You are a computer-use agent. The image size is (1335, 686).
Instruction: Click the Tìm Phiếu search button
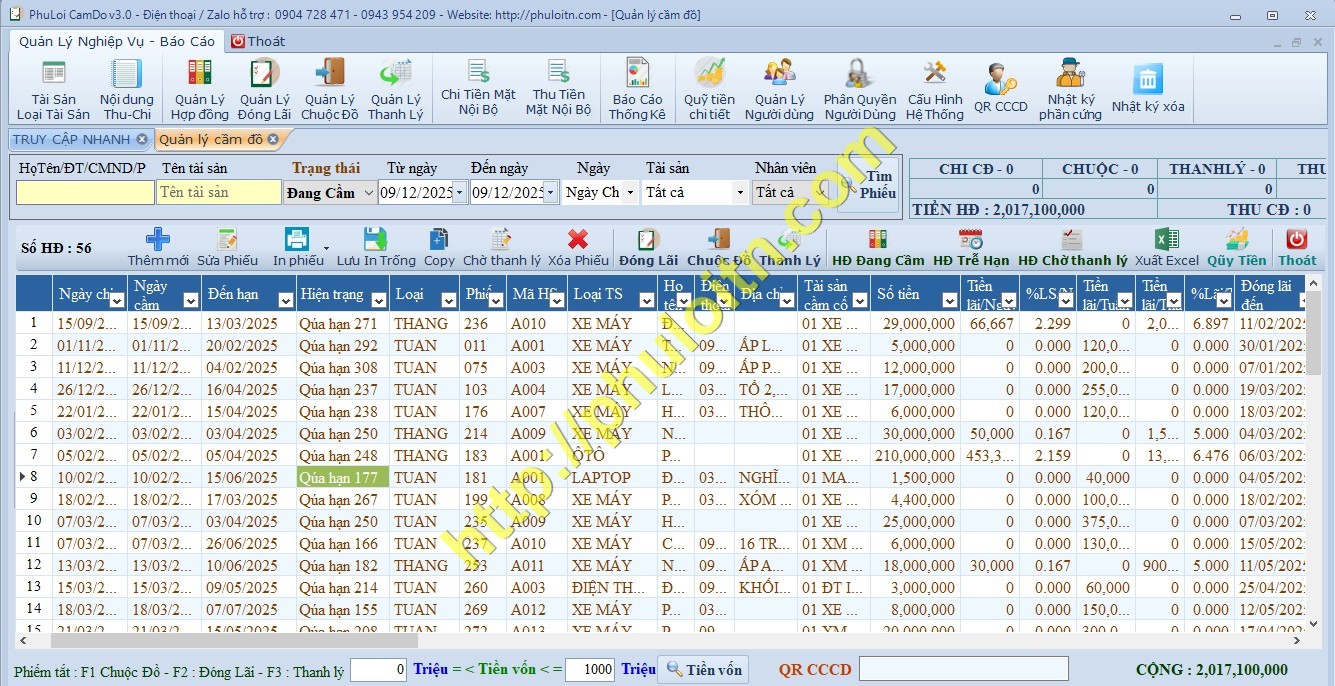click(866, 185)
